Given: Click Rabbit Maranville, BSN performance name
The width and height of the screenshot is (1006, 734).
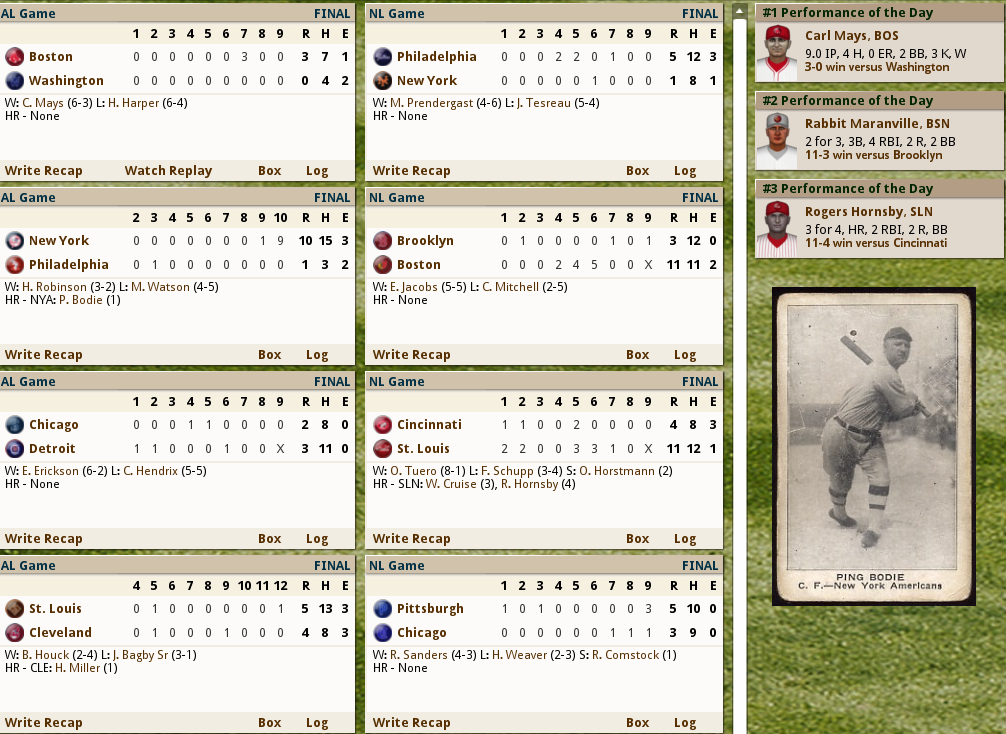Looking at the screenshot, I should 877,124.
